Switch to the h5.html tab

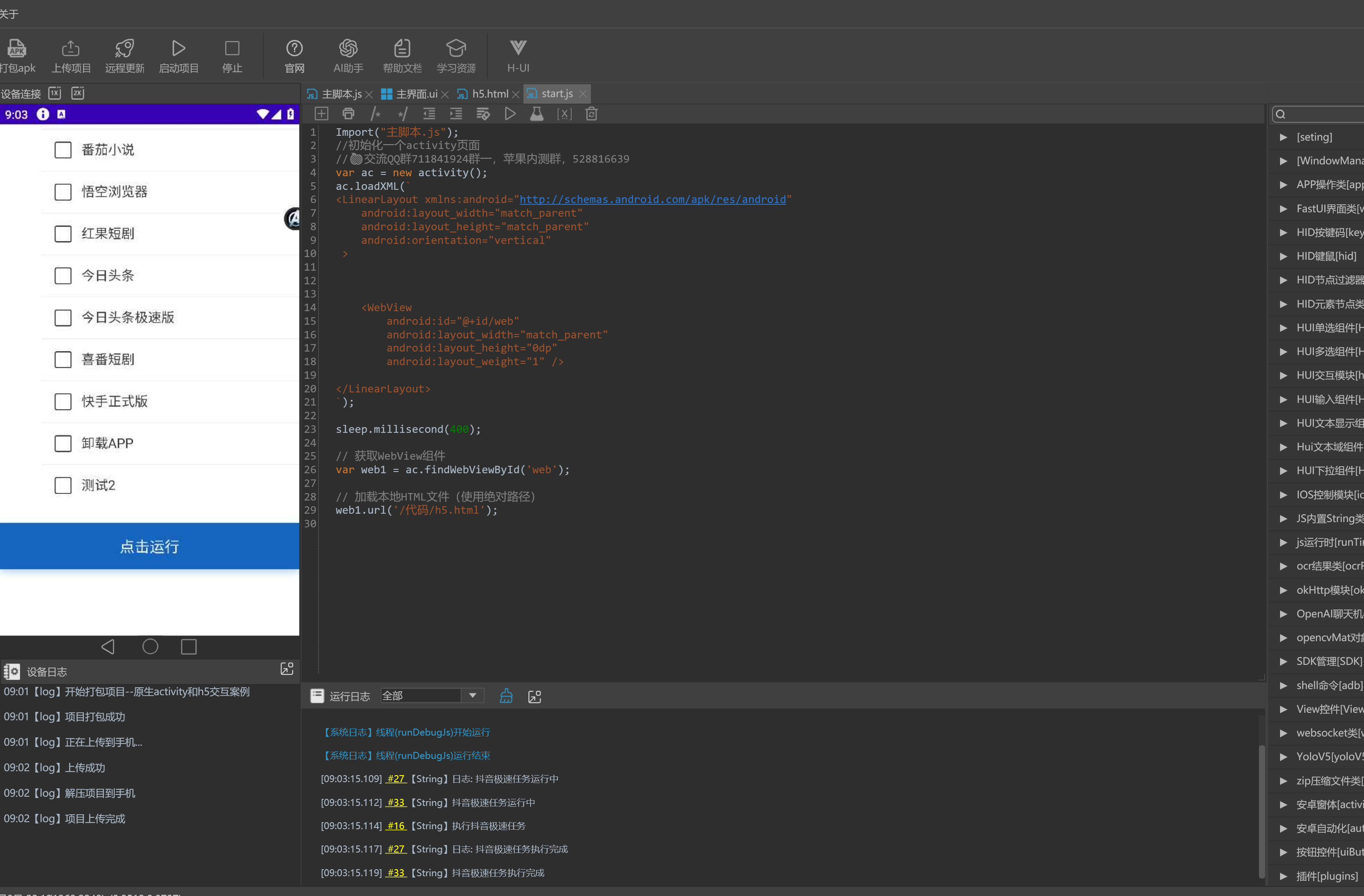coord(489,94)
